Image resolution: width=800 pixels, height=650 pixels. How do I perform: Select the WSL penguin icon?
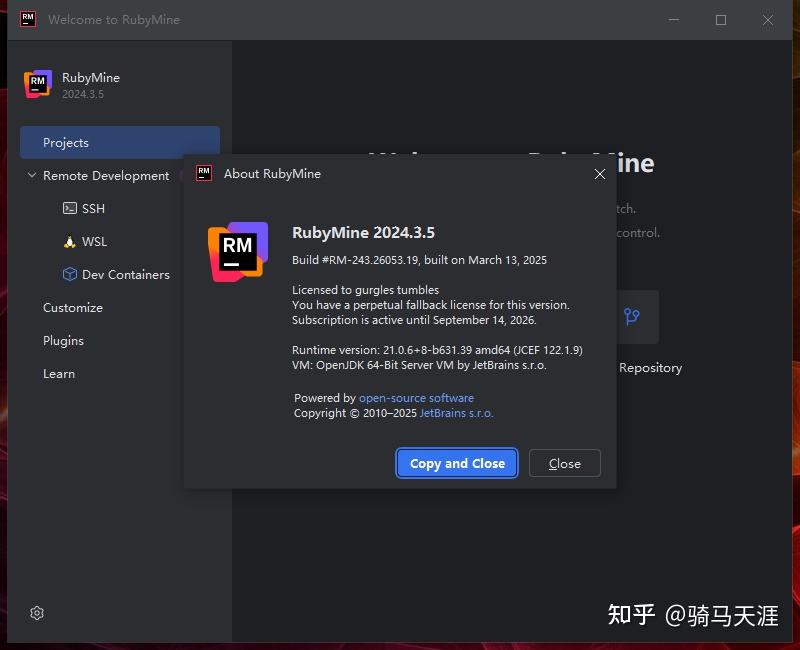tap(68, 241)
